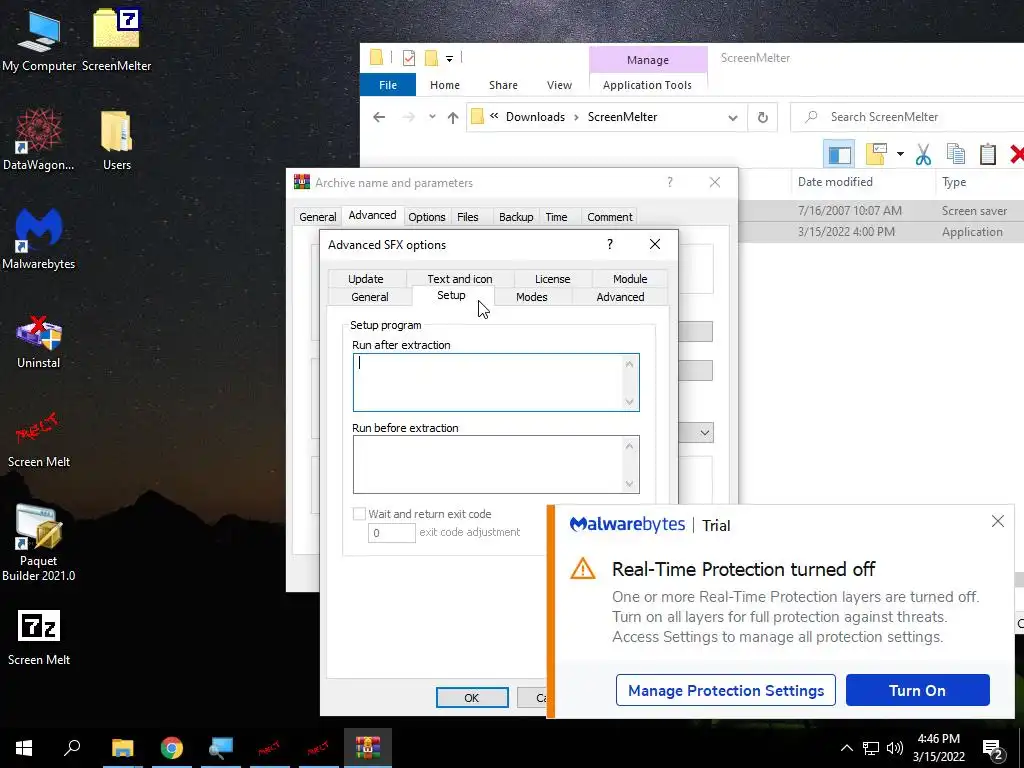Open the License tab
The width and height of the screenshot is (1024, 768).
[552, 279]
